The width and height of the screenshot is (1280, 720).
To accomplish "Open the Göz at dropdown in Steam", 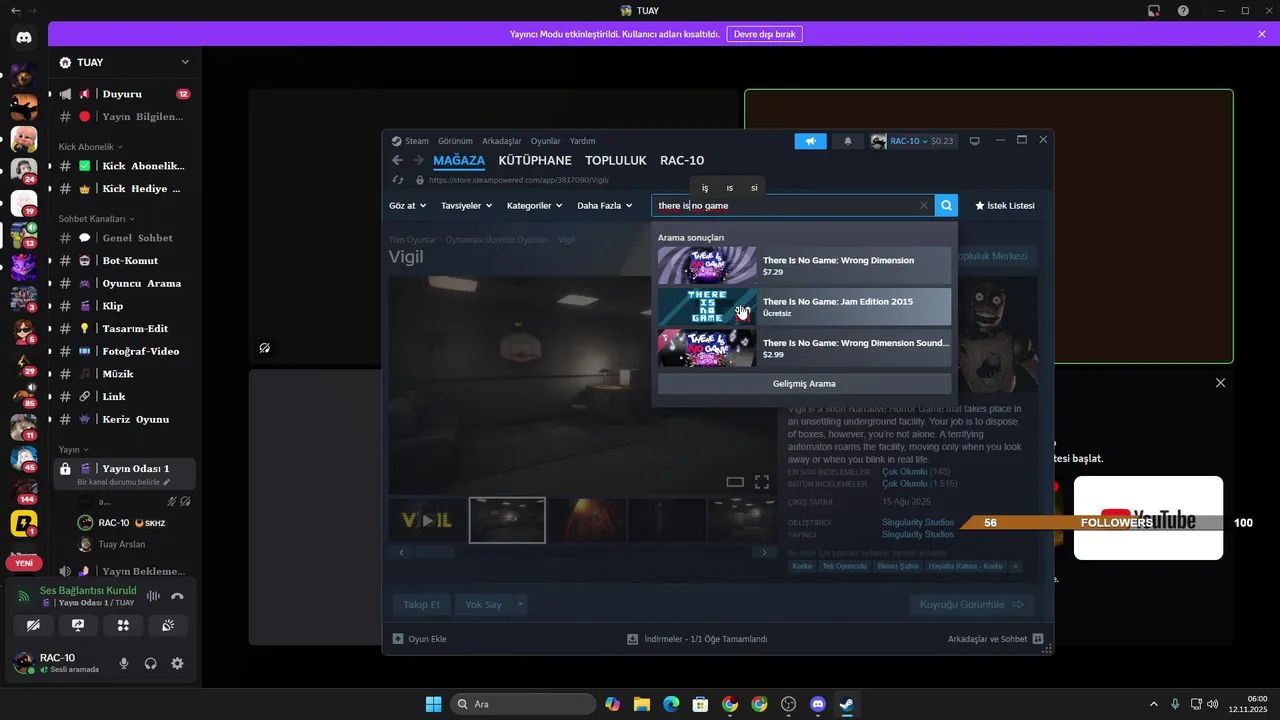I will click(408, 205).
